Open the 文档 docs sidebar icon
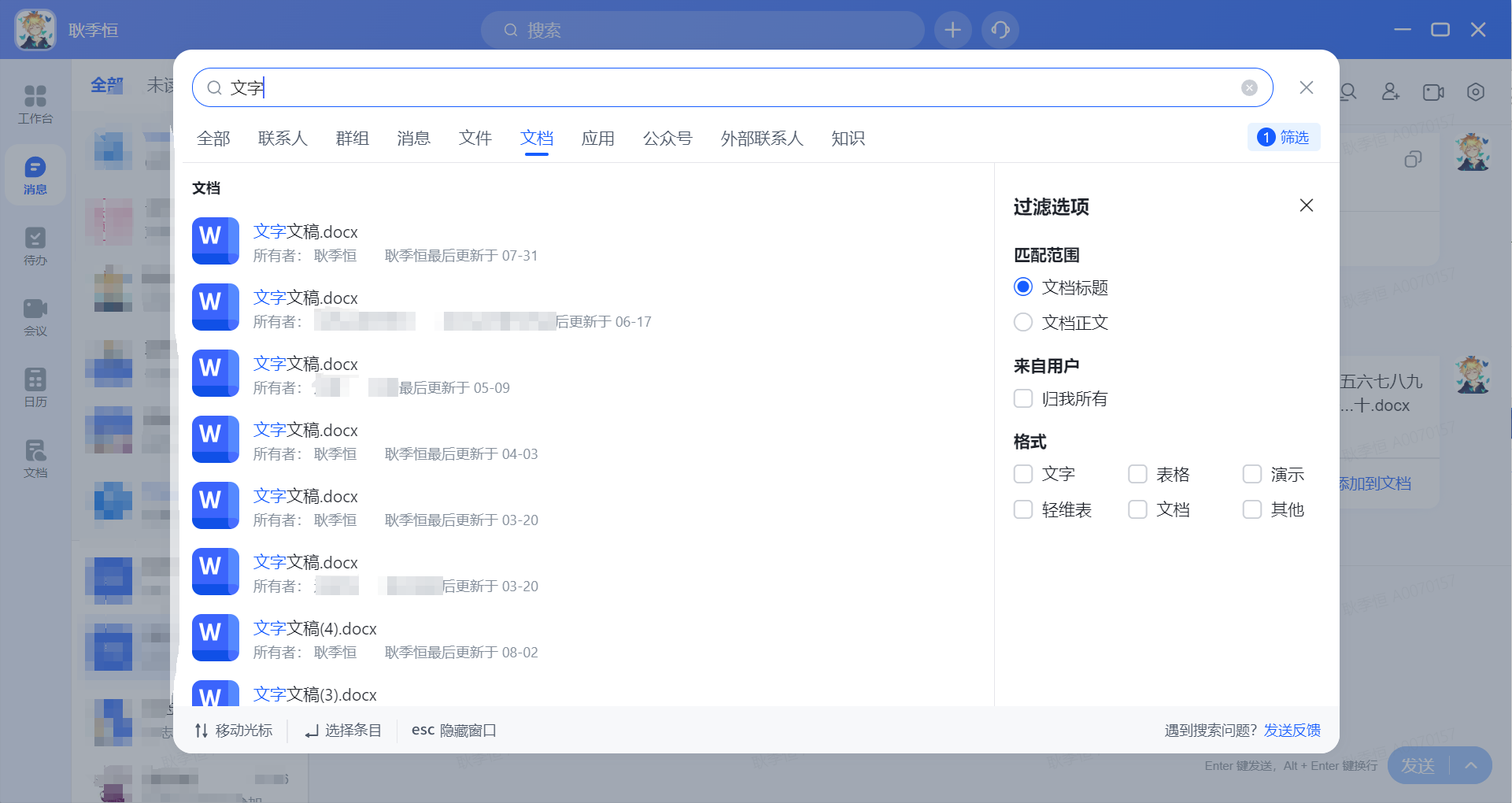This screenshot has width=1512, height=803. click(35, 459)
